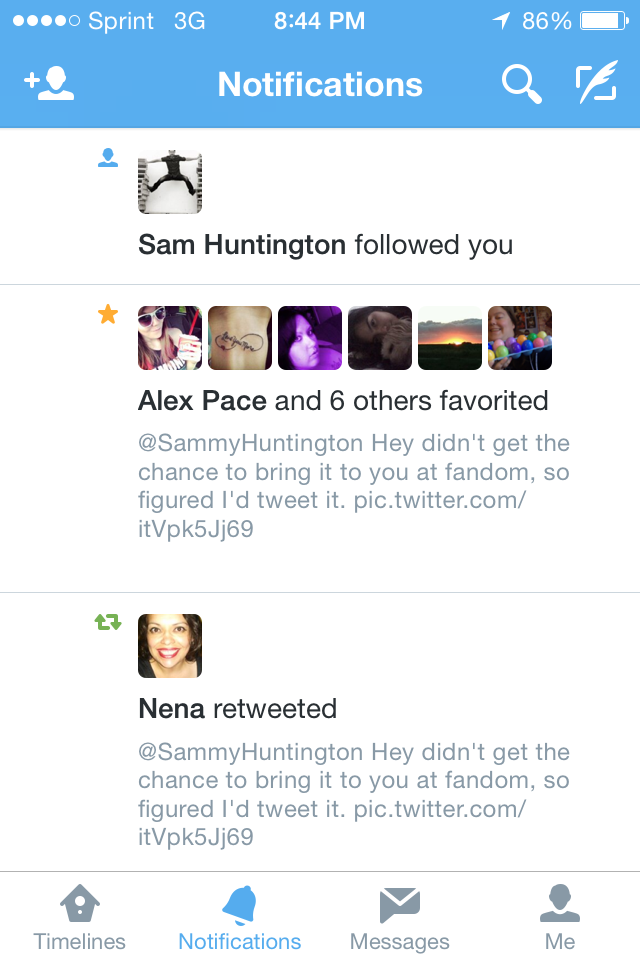Tap the sunglasses girl avatar thumbnail
Viewport: 640px width, 960px height.
click(170, 338)
